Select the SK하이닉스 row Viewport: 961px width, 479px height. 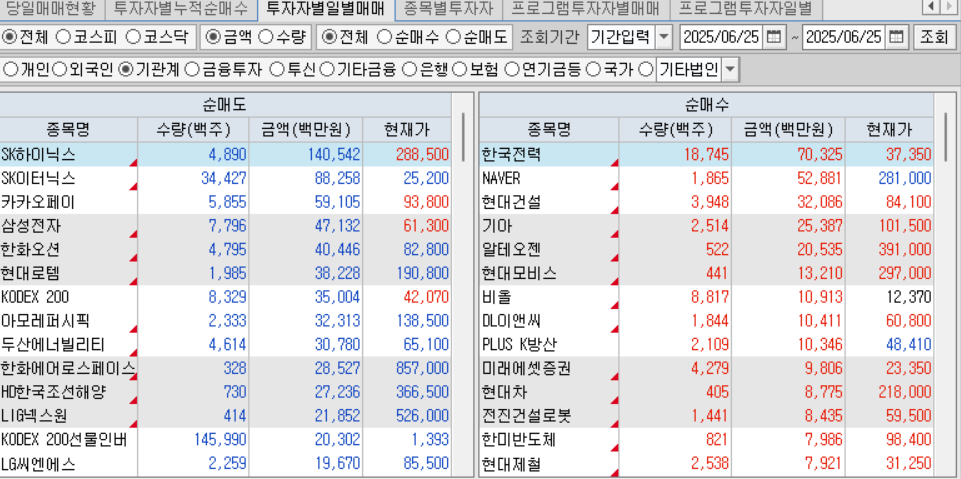point(225,154)
